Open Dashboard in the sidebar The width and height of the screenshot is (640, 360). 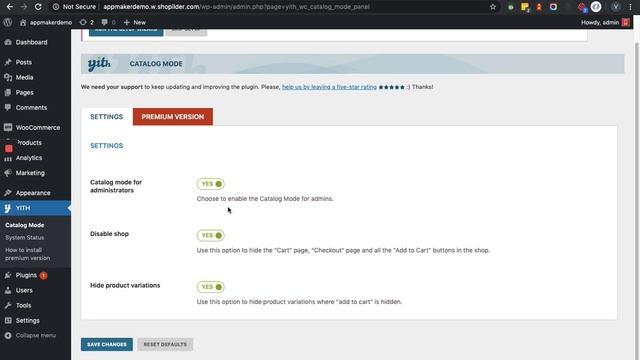pos(31,42)
